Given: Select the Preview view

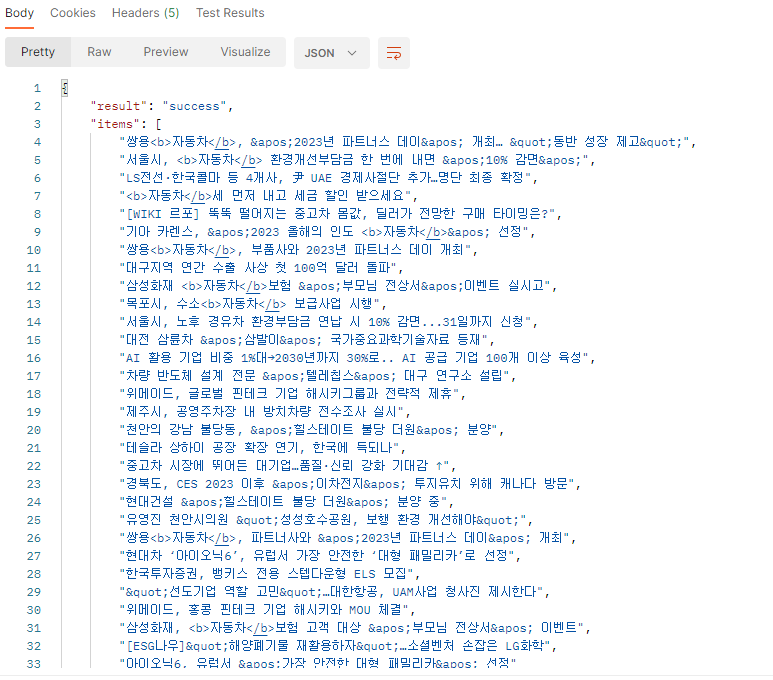Looking at the screenshot, I should click(166, 52).
